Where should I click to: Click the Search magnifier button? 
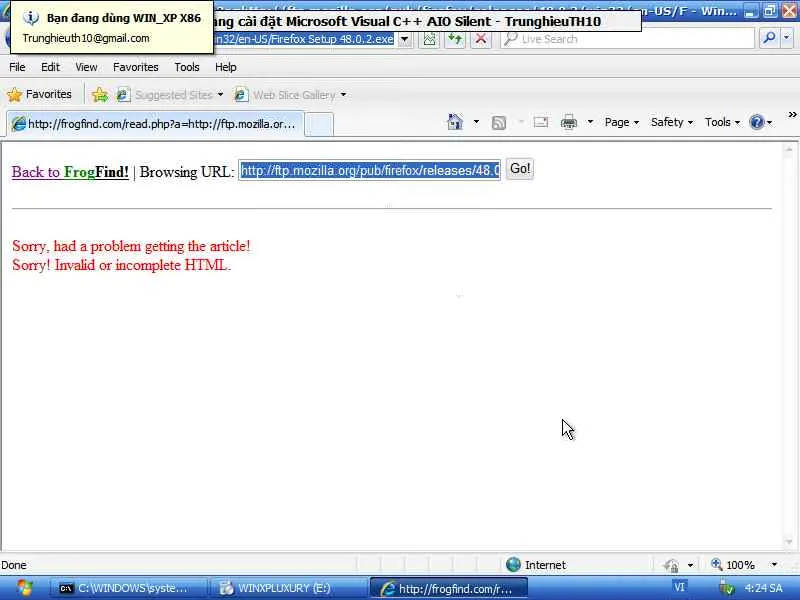(769, 38)
